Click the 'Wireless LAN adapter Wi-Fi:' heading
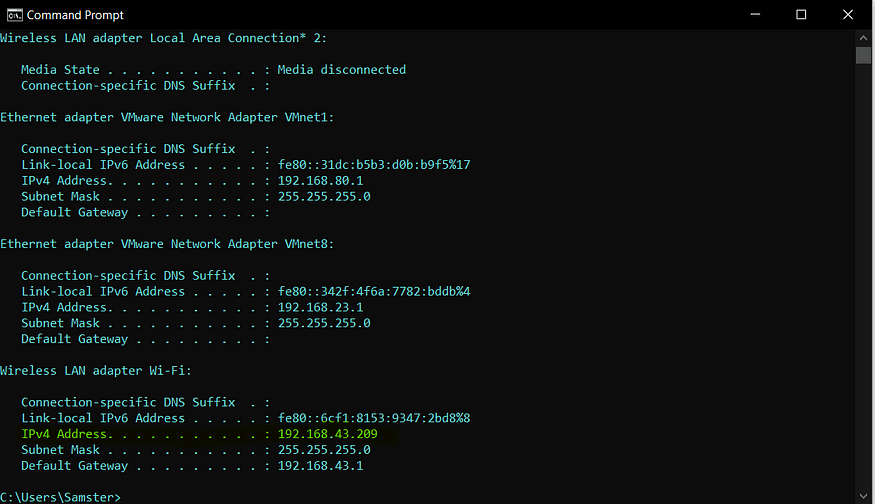 coord(95,371)
